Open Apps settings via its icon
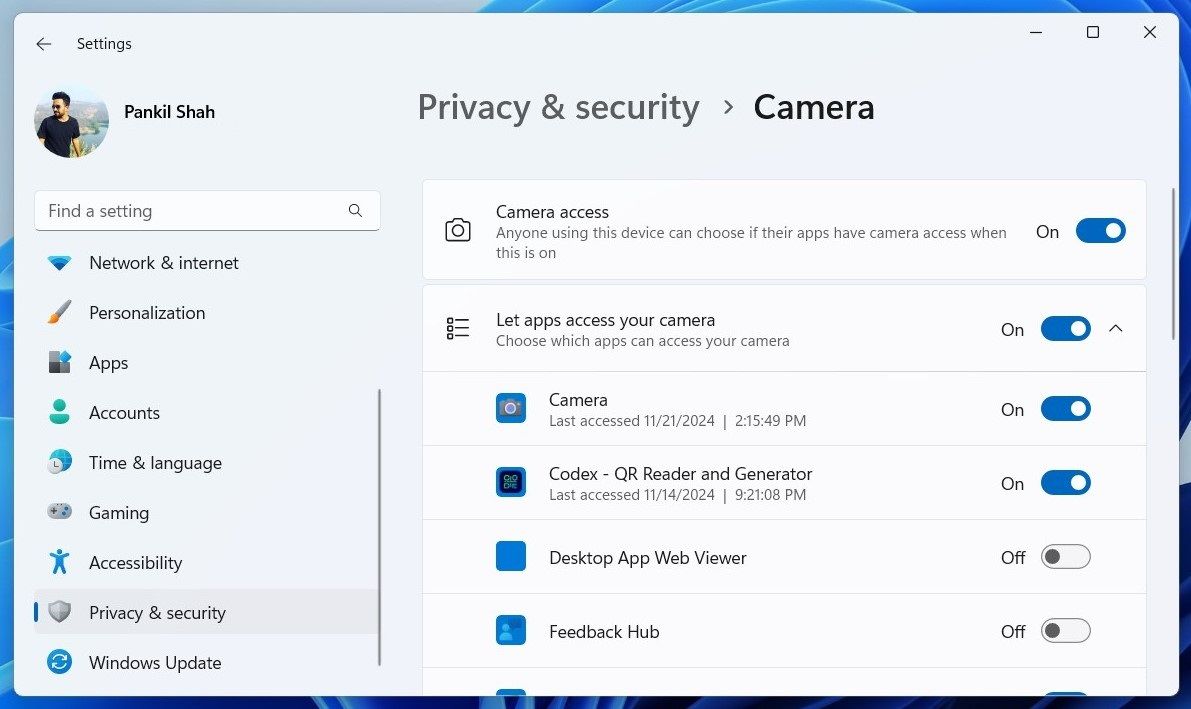The height and width of the screenshot is (709, 1191). [x=60, y=362]
